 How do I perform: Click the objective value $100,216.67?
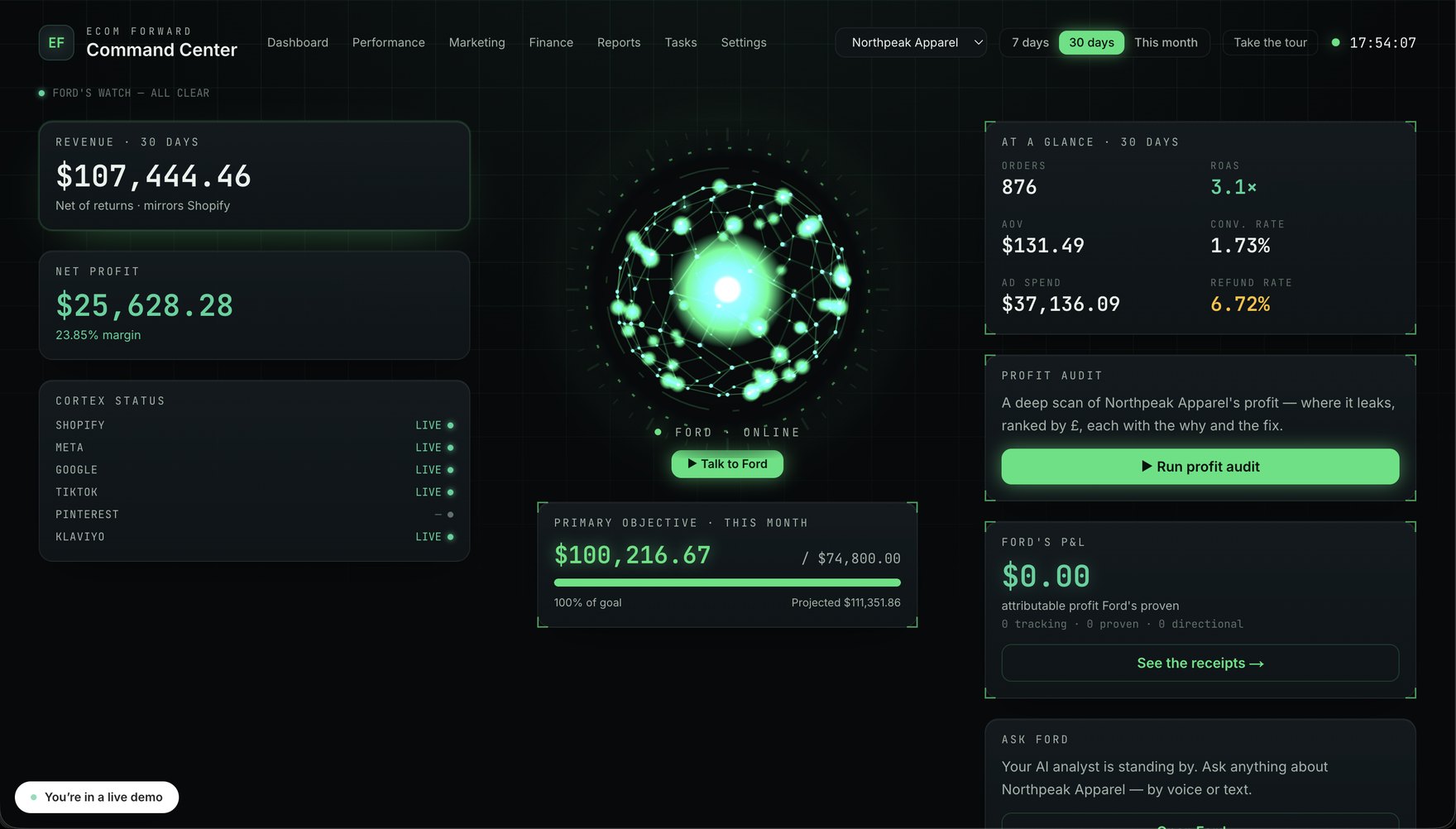(x=632, y=555)
